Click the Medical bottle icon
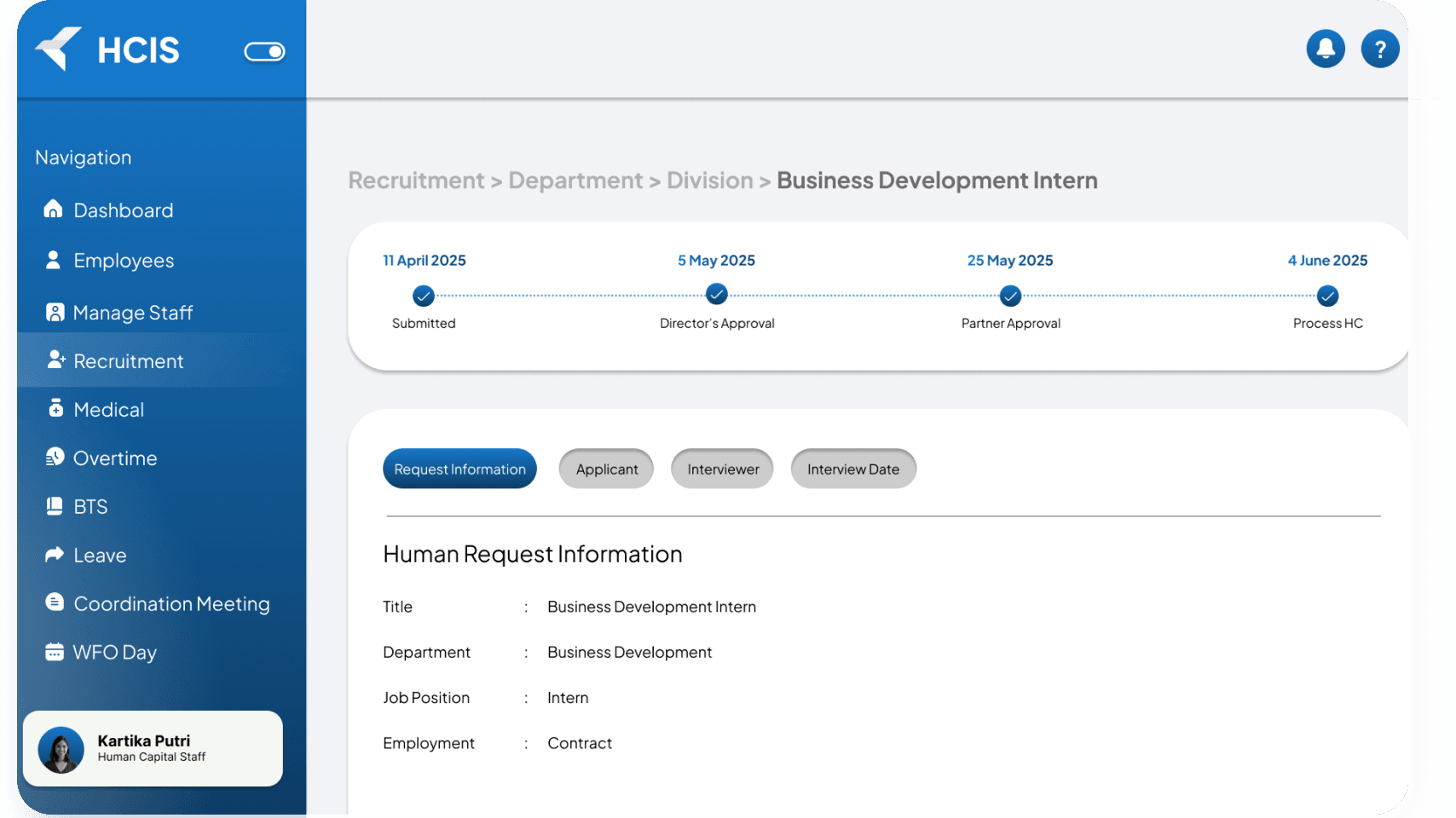1456x818 pixels. (55, 409)
